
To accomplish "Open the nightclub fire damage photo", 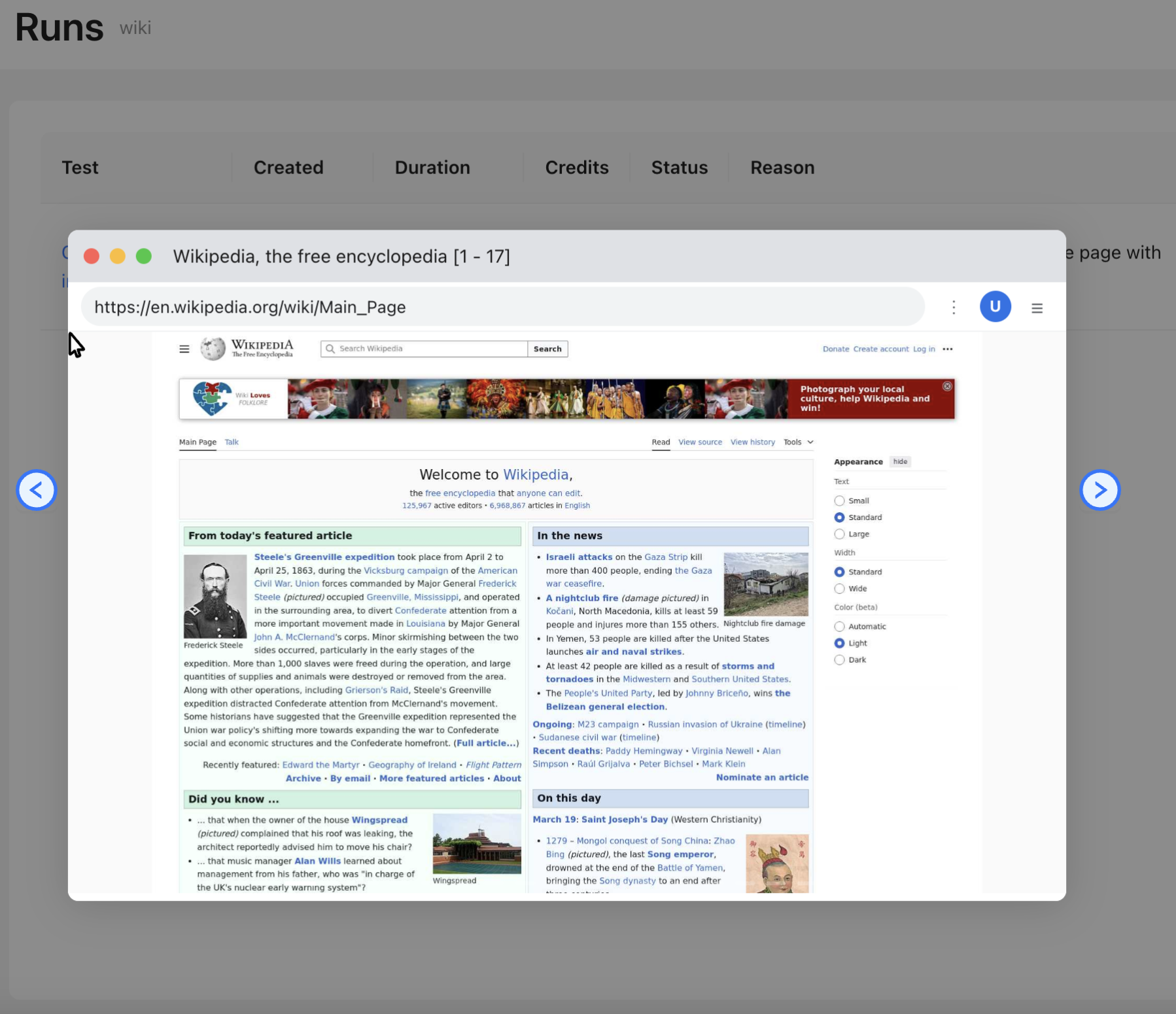I will point(766,584).
